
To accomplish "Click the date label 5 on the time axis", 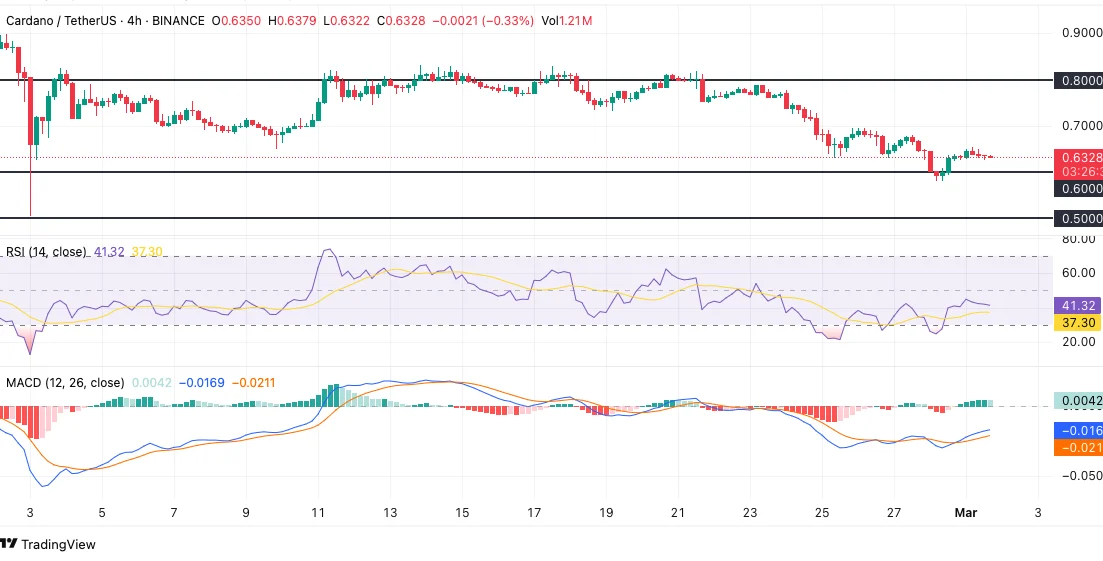I will [102, 512].
